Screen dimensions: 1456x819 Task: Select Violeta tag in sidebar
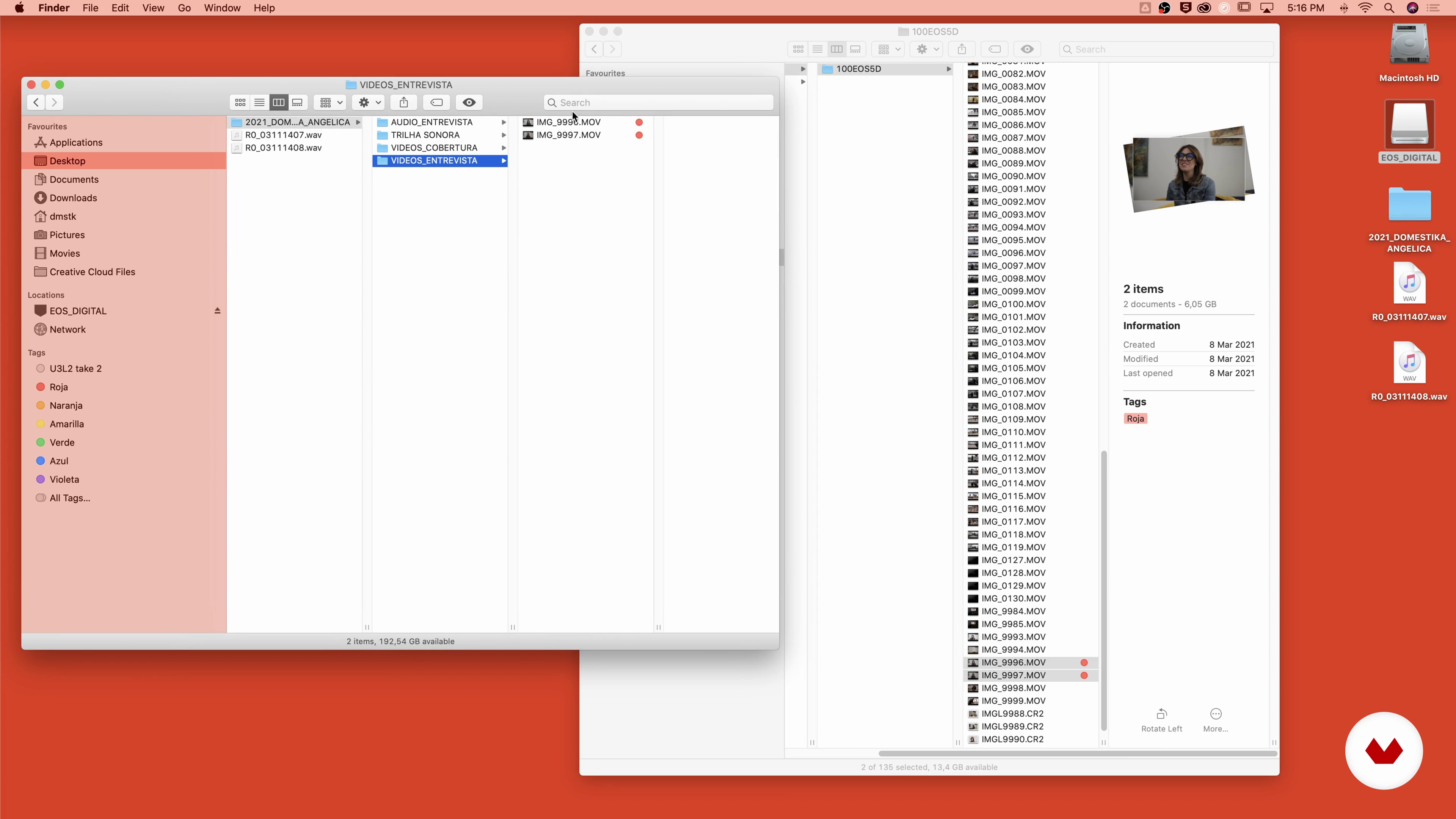click(124, 479)
